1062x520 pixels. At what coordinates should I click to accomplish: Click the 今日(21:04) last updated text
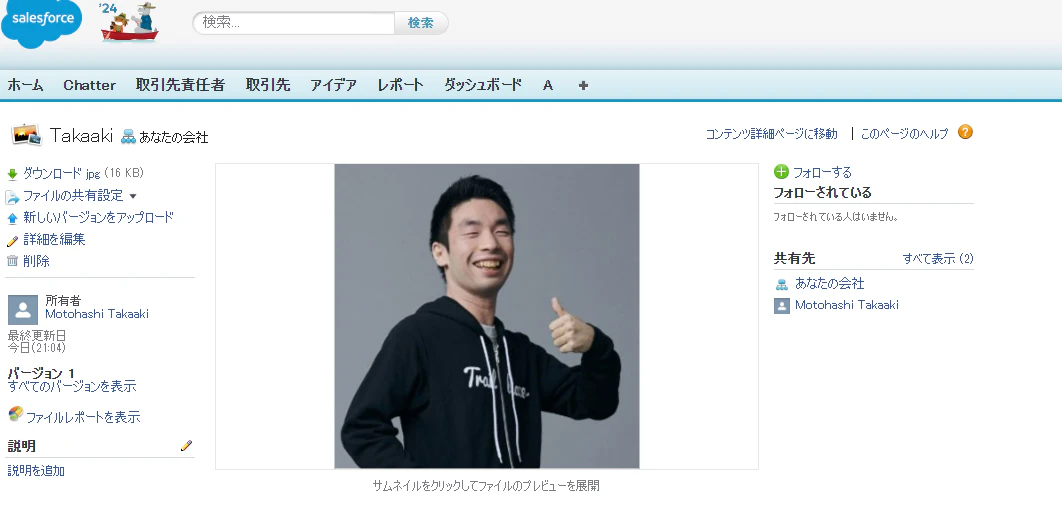click(x=37, y=347)
